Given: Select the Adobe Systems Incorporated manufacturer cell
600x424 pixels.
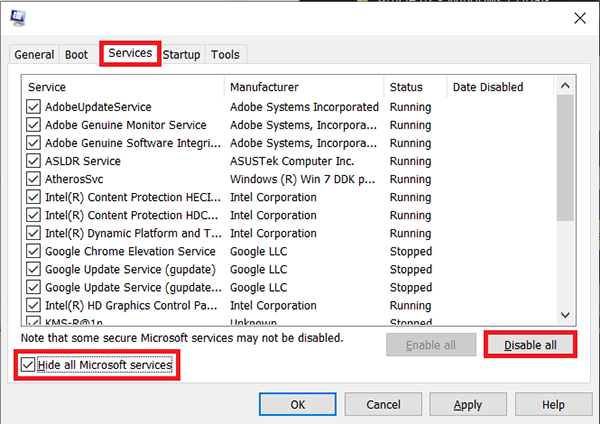Looking at the screenshot, I should tap(304, 107).
